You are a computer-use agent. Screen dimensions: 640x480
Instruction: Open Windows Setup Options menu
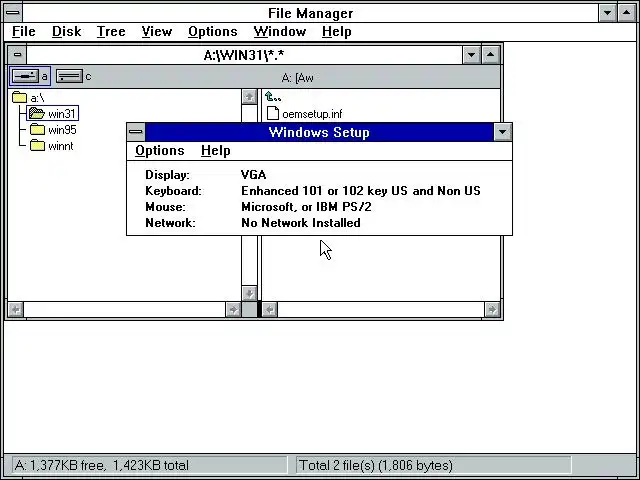click(160, 151)
